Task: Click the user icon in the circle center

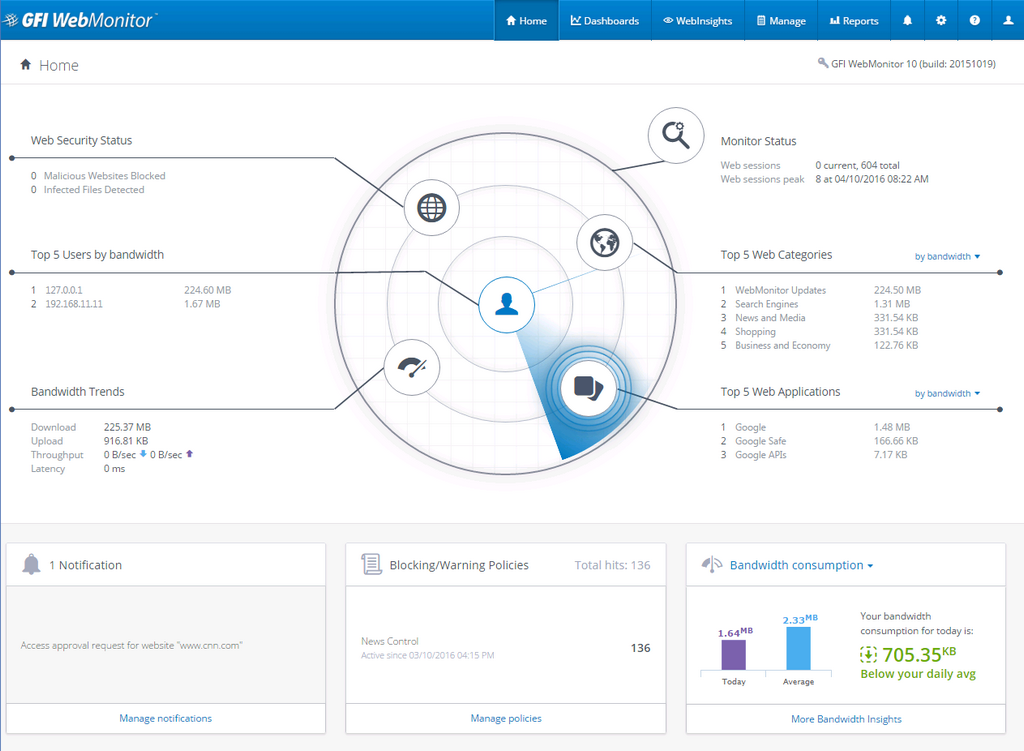Action: (x=507, y=303)
